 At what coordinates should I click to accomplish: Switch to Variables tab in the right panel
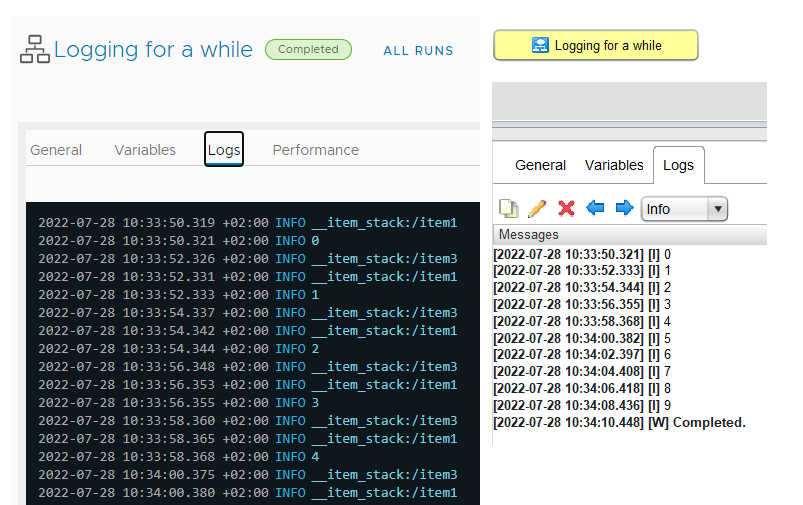click(x=614, y=165)
